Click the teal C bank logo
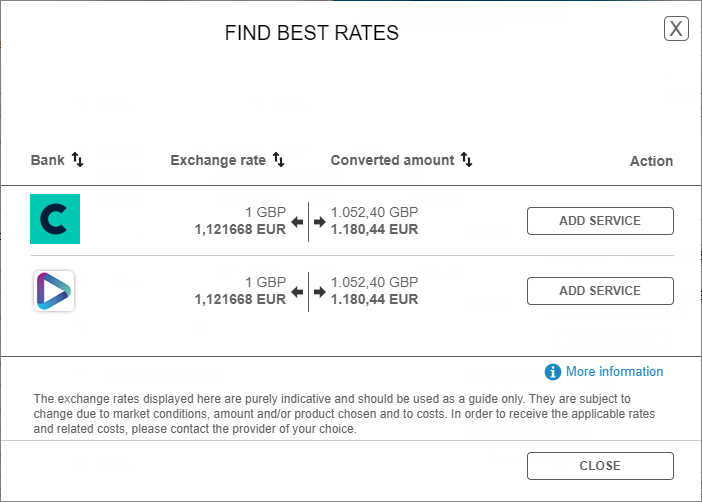 55,219
